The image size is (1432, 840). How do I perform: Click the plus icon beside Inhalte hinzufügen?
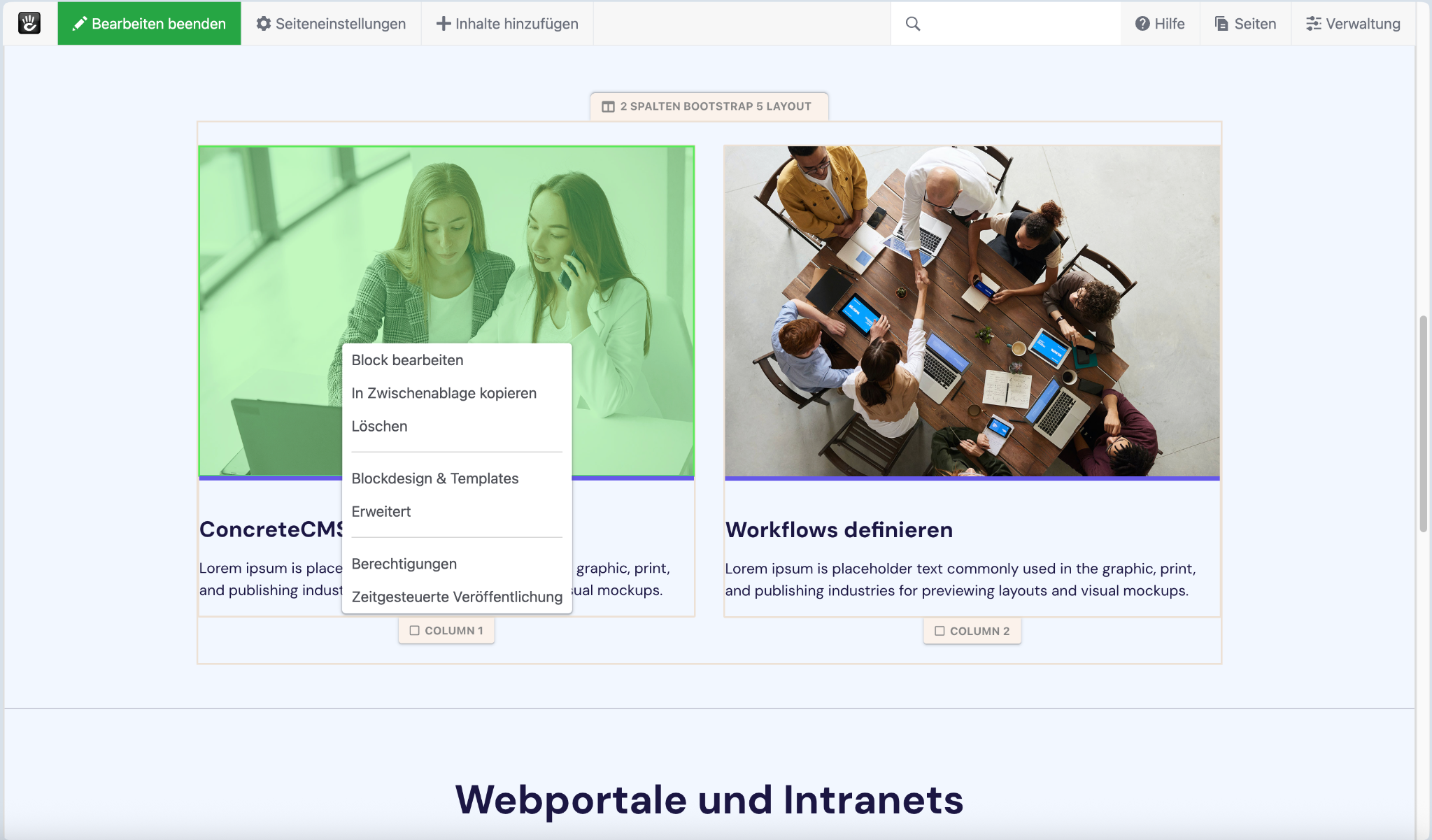(443, 23)
